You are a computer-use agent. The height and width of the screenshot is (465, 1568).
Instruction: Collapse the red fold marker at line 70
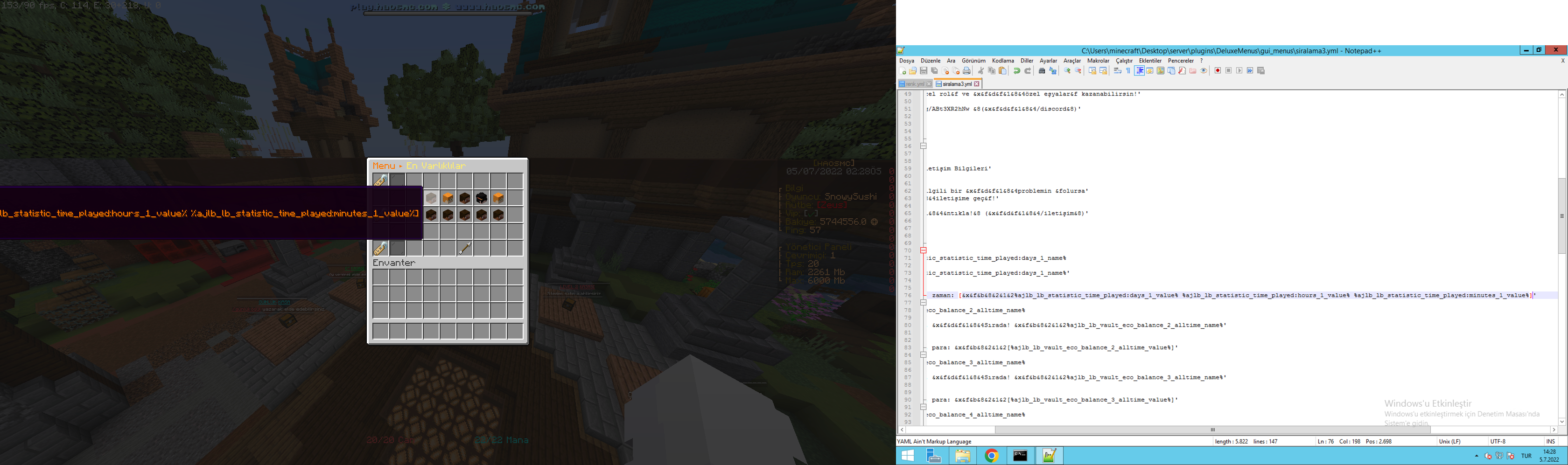pyautogui.click(x=924, y=250)
